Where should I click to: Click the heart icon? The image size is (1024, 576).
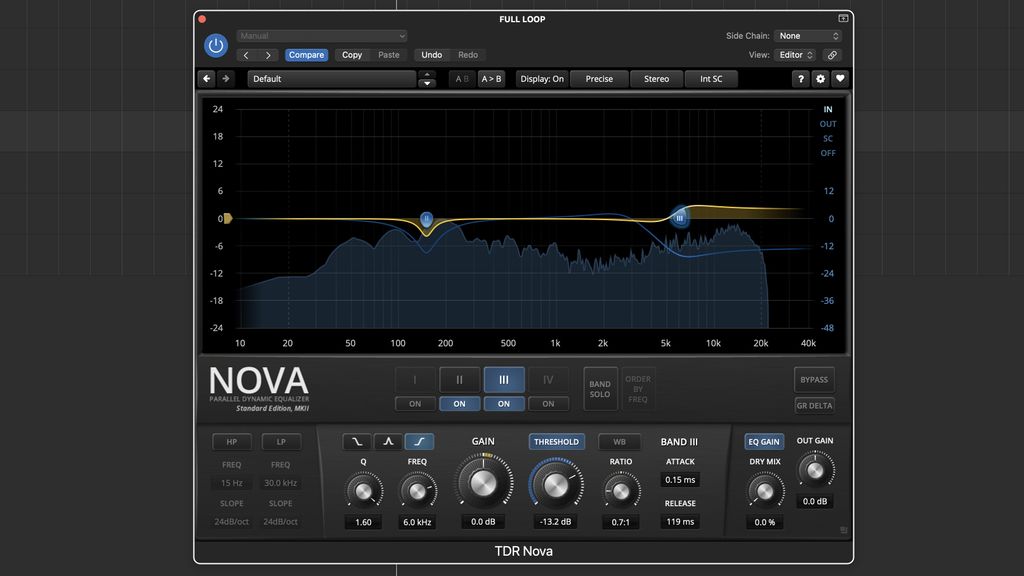tap(840, 79)
